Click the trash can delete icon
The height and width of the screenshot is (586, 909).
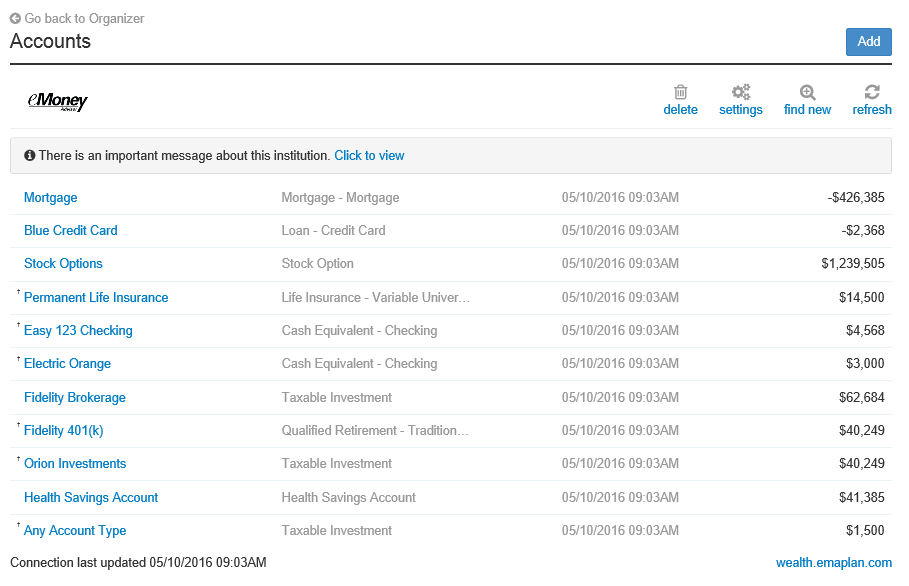680,92
